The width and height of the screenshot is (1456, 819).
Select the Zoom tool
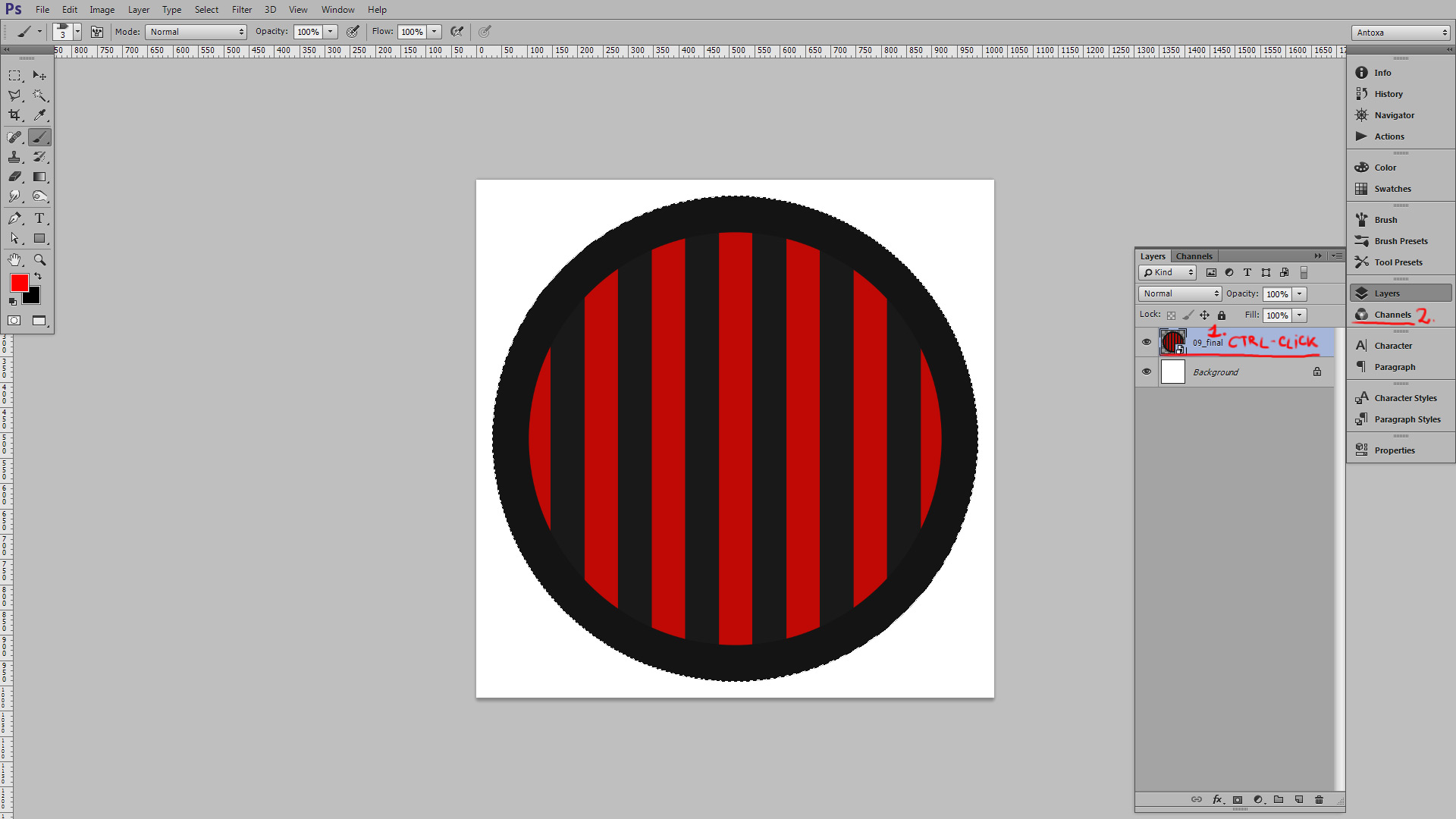(39, 260)
